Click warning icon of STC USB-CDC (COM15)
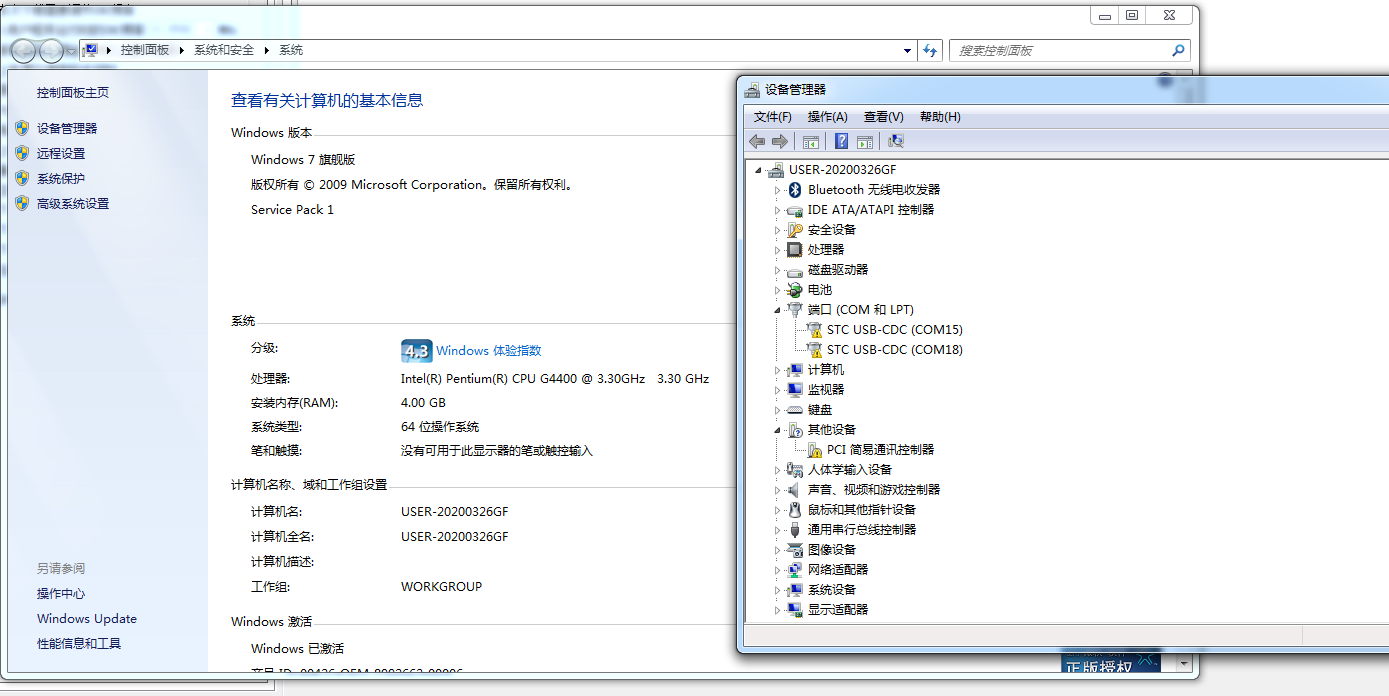The image size is (1389, 696). pos(814,330)
